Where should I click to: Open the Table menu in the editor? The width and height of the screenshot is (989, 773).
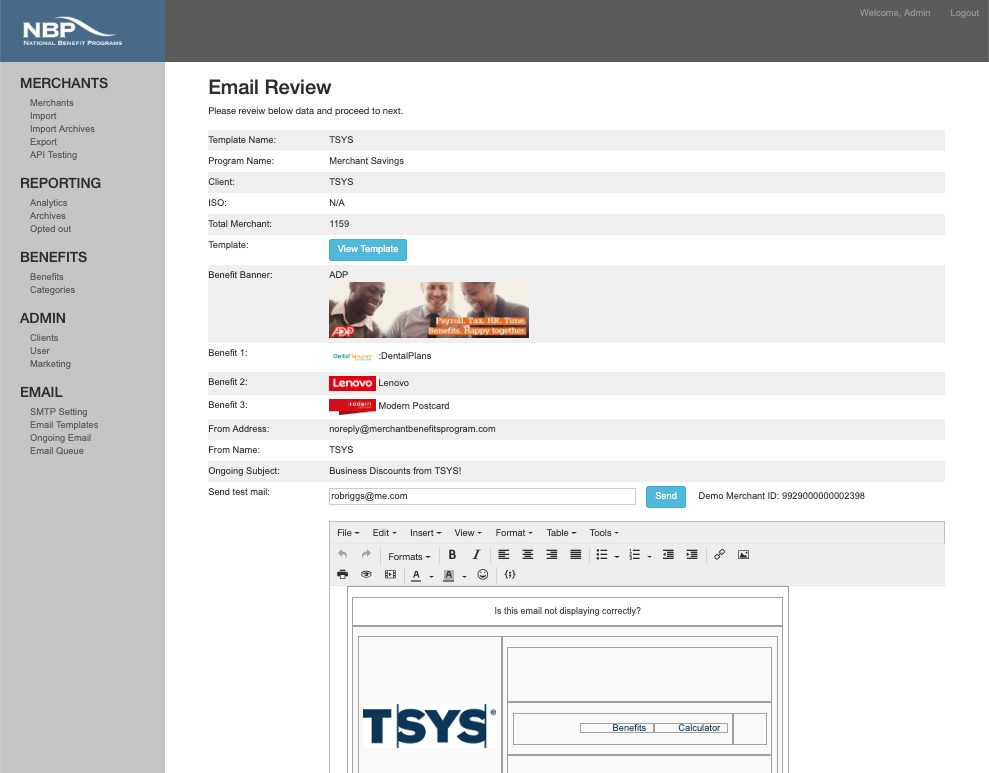click(560, 533)
